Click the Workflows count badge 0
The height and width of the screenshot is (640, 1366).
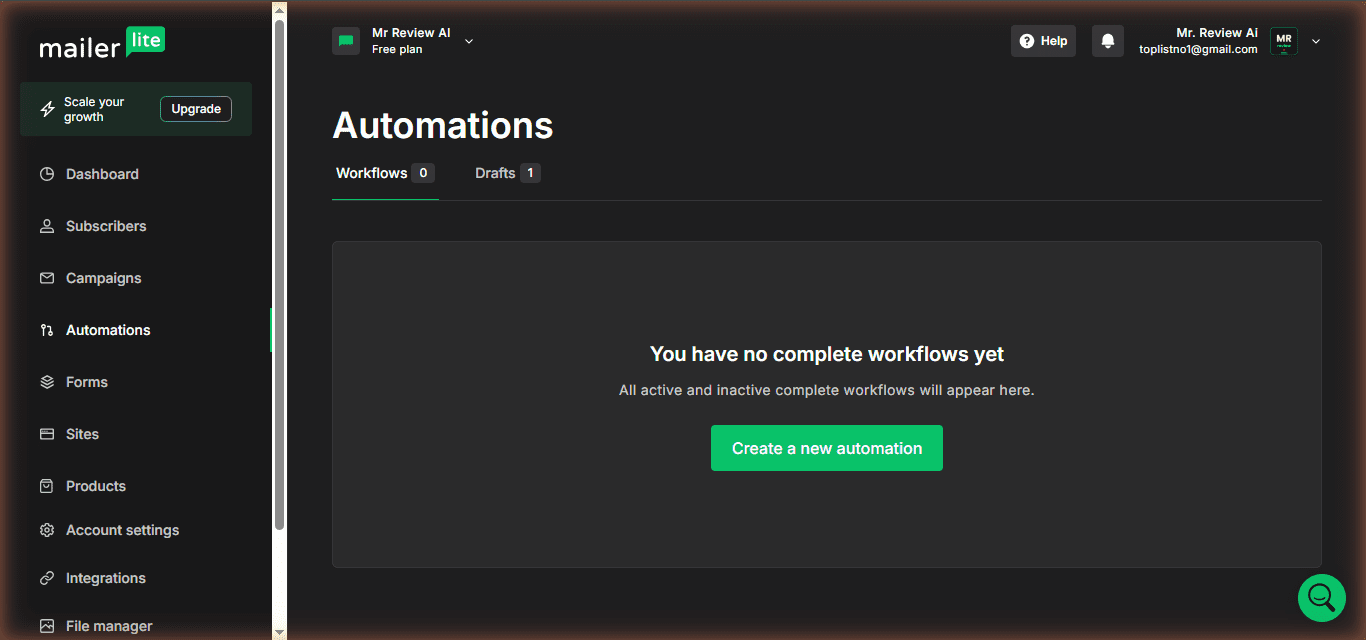423,173
